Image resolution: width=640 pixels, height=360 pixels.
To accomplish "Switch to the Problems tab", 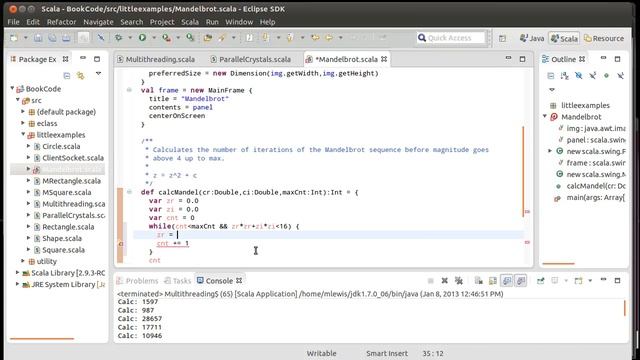I will pyautogui.click(x=138, y=281).
